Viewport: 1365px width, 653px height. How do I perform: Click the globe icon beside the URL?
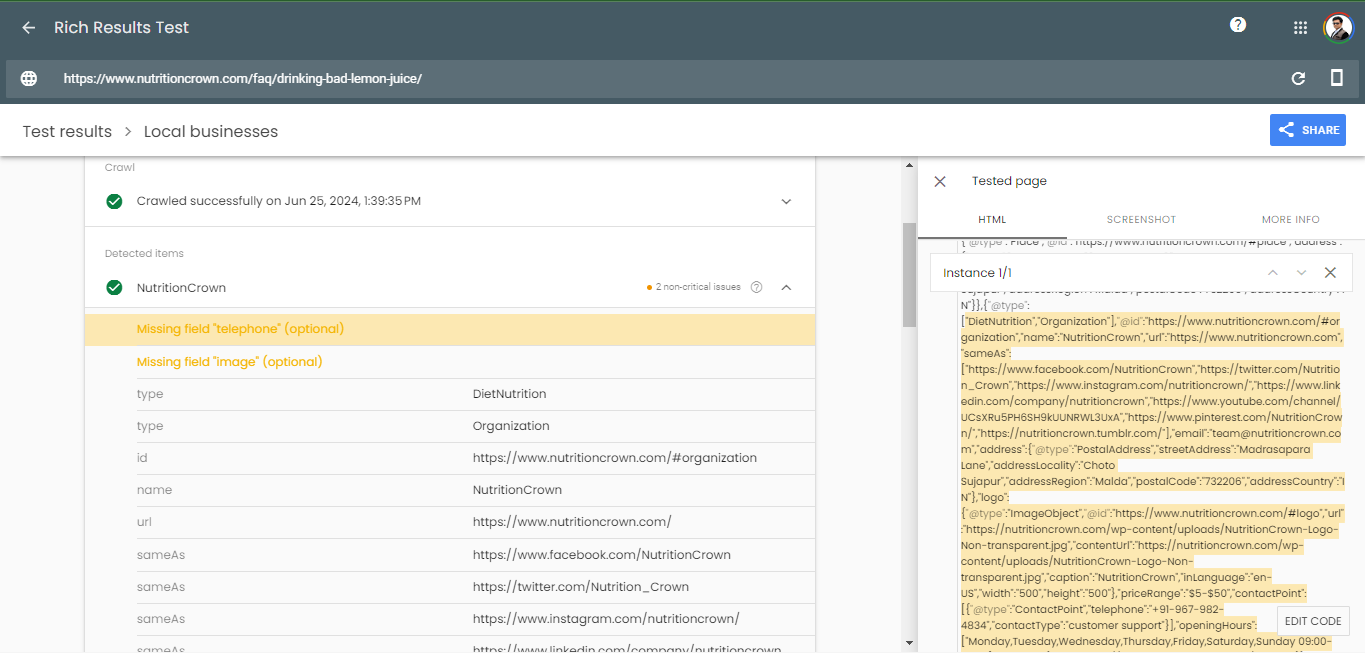[x=29, y=78]
